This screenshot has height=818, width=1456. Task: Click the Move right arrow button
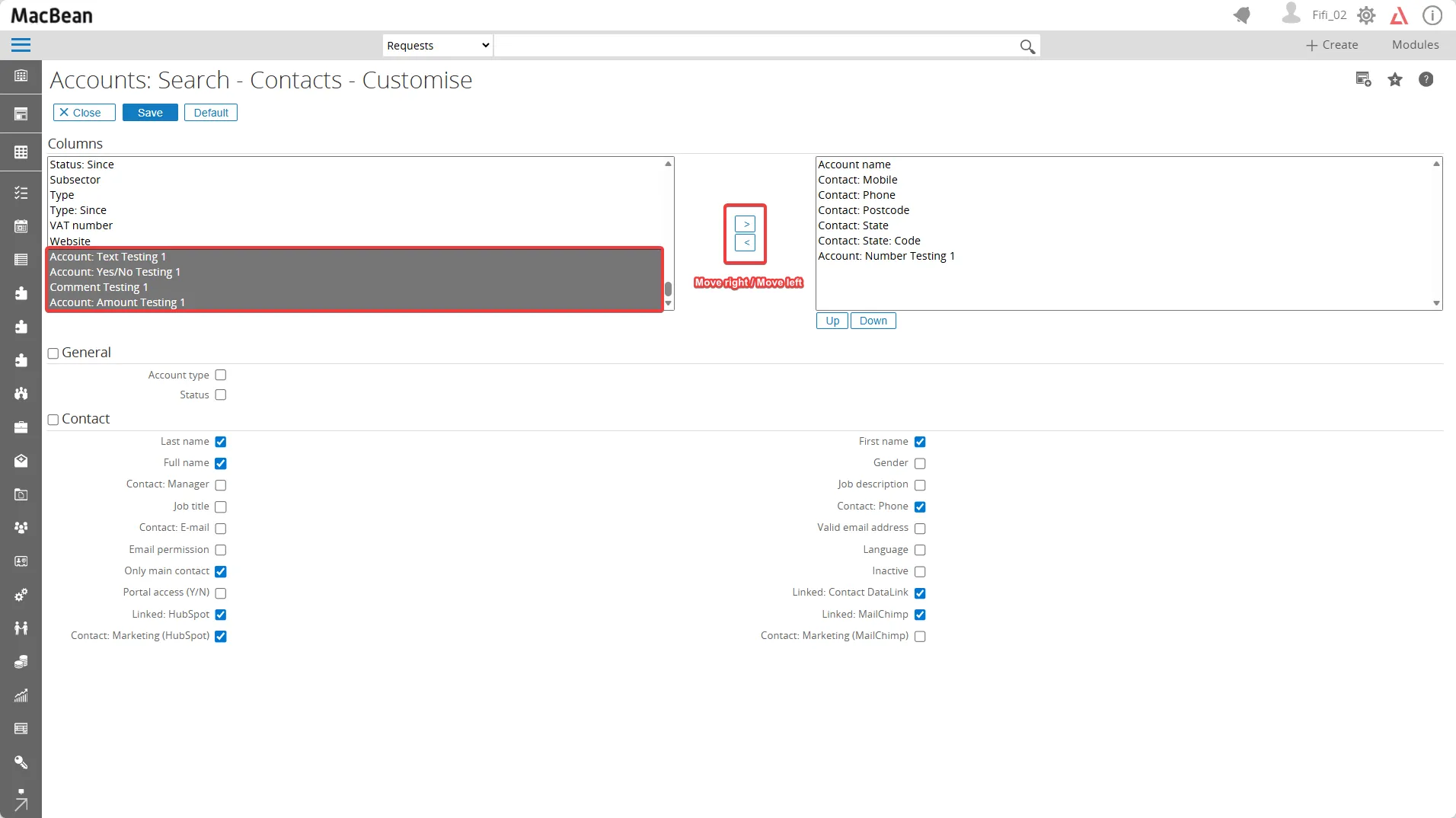coord(745,225)
